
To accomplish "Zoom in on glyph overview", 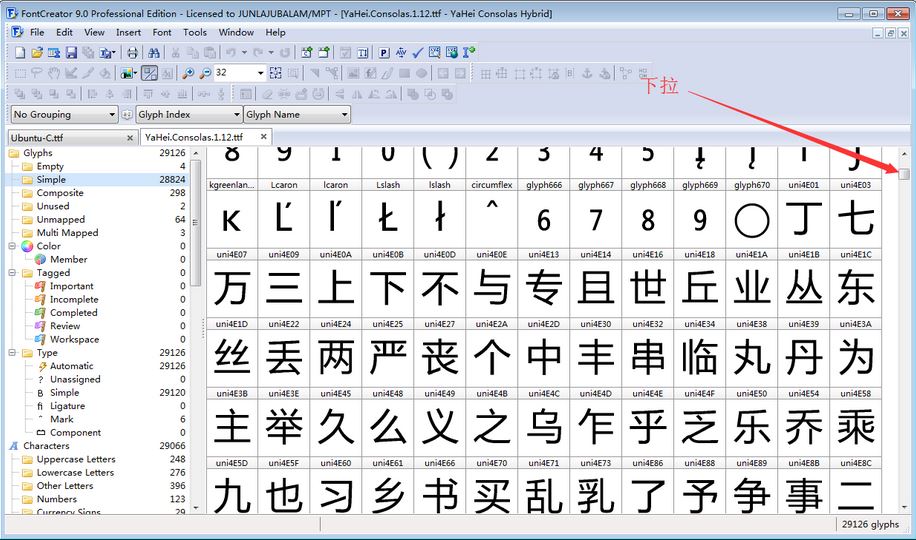I will [x=188, y=73].
